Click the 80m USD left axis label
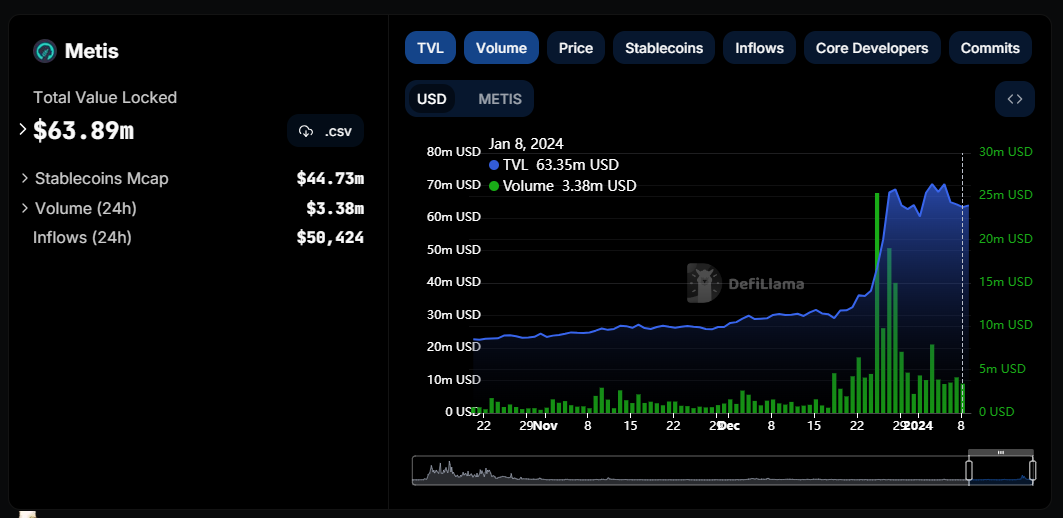1063x518 pixels. coord(454,152)
